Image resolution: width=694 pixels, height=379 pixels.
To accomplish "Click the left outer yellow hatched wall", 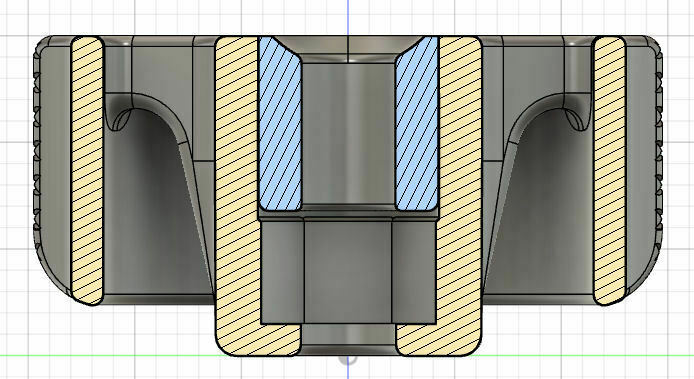I will (87, 170).
